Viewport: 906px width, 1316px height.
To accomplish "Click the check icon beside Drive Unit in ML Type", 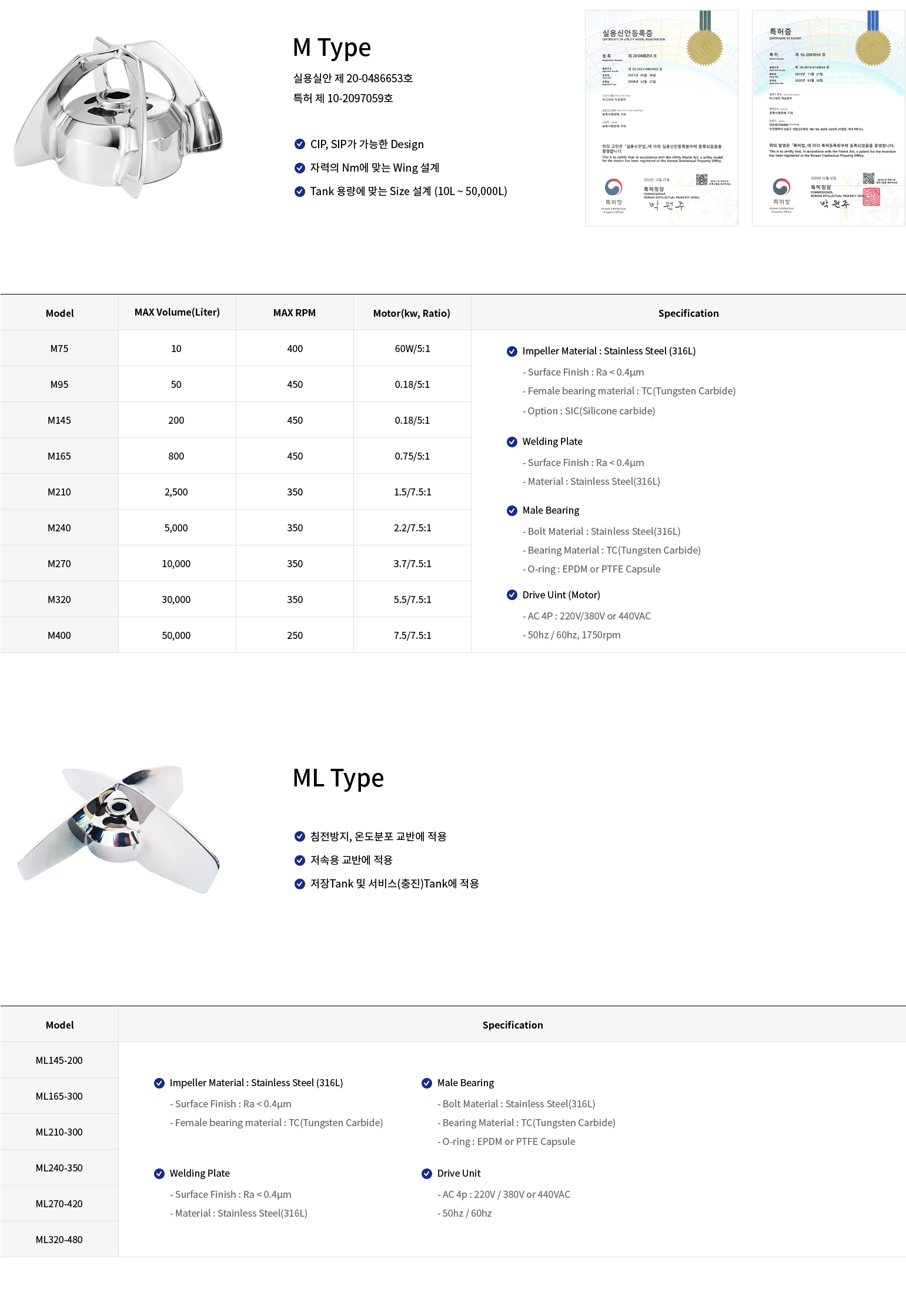I will 427,1174.
